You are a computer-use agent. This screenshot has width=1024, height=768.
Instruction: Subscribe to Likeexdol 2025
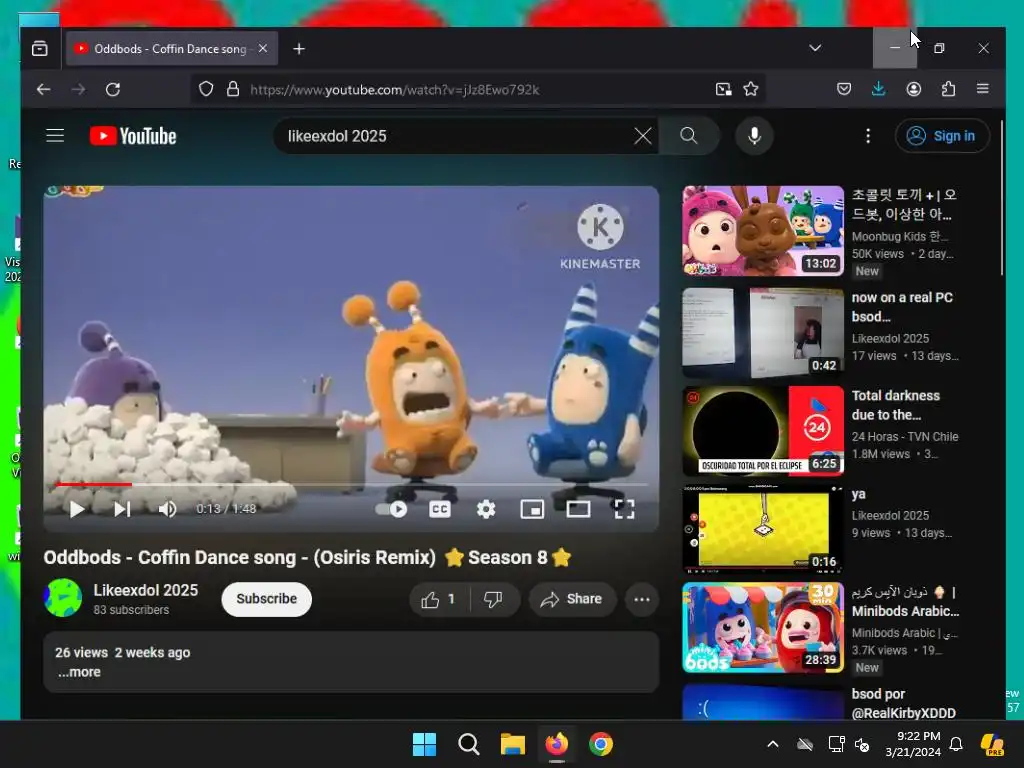coord(266,599)
